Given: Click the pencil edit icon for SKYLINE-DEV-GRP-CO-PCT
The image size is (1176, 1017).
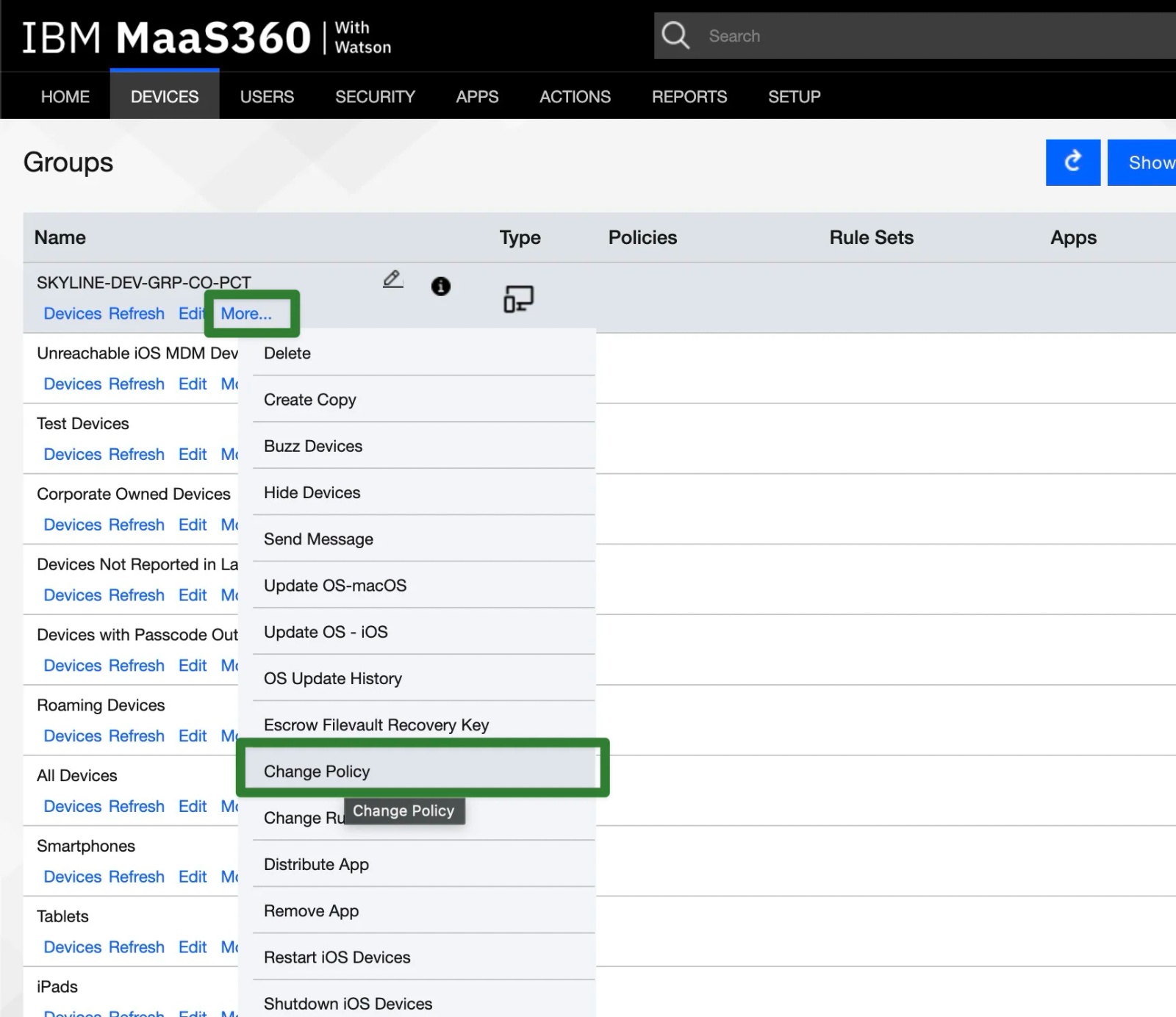Looking at the screenshot, I should 393,279.
